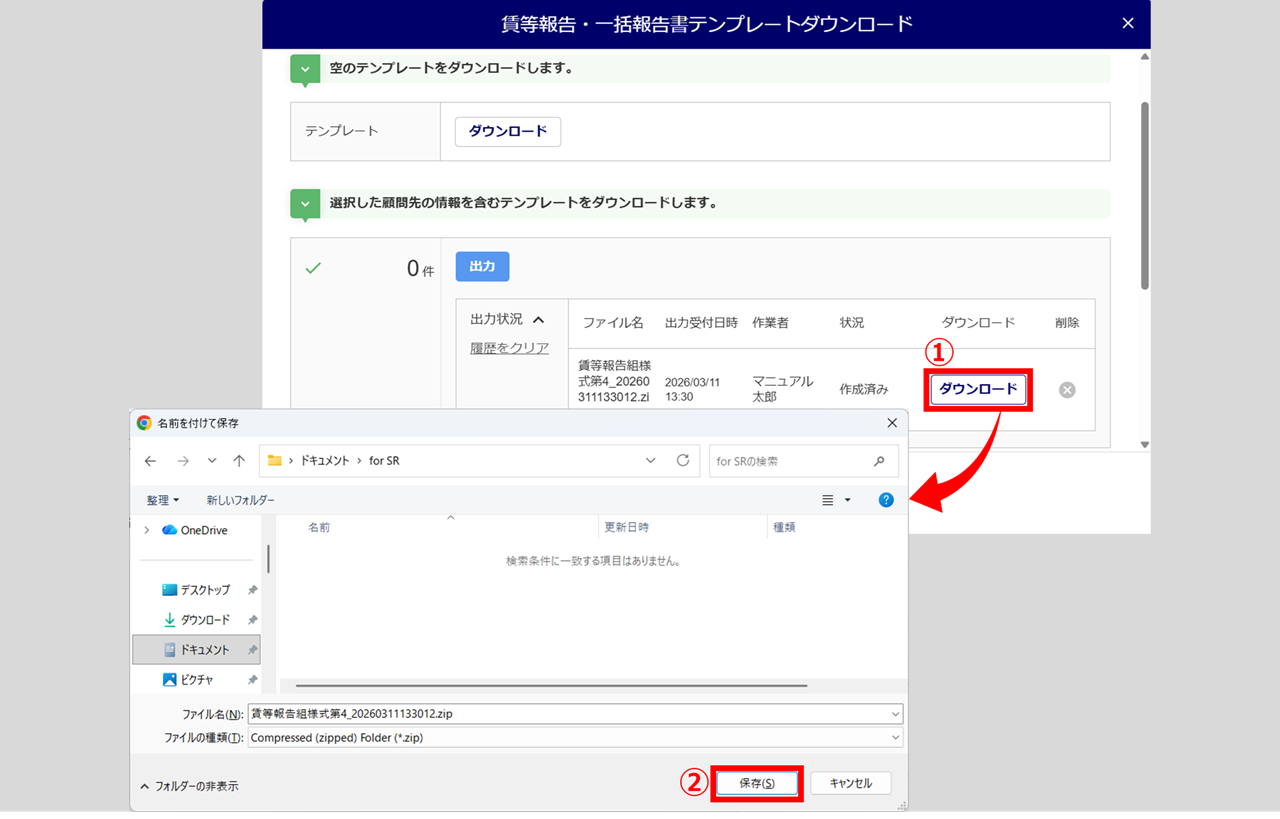The width and height of the screenshot is (1280, 819).
Task: Select ドキュメント in the navigation pane
Action: click(x=204, y=650)
